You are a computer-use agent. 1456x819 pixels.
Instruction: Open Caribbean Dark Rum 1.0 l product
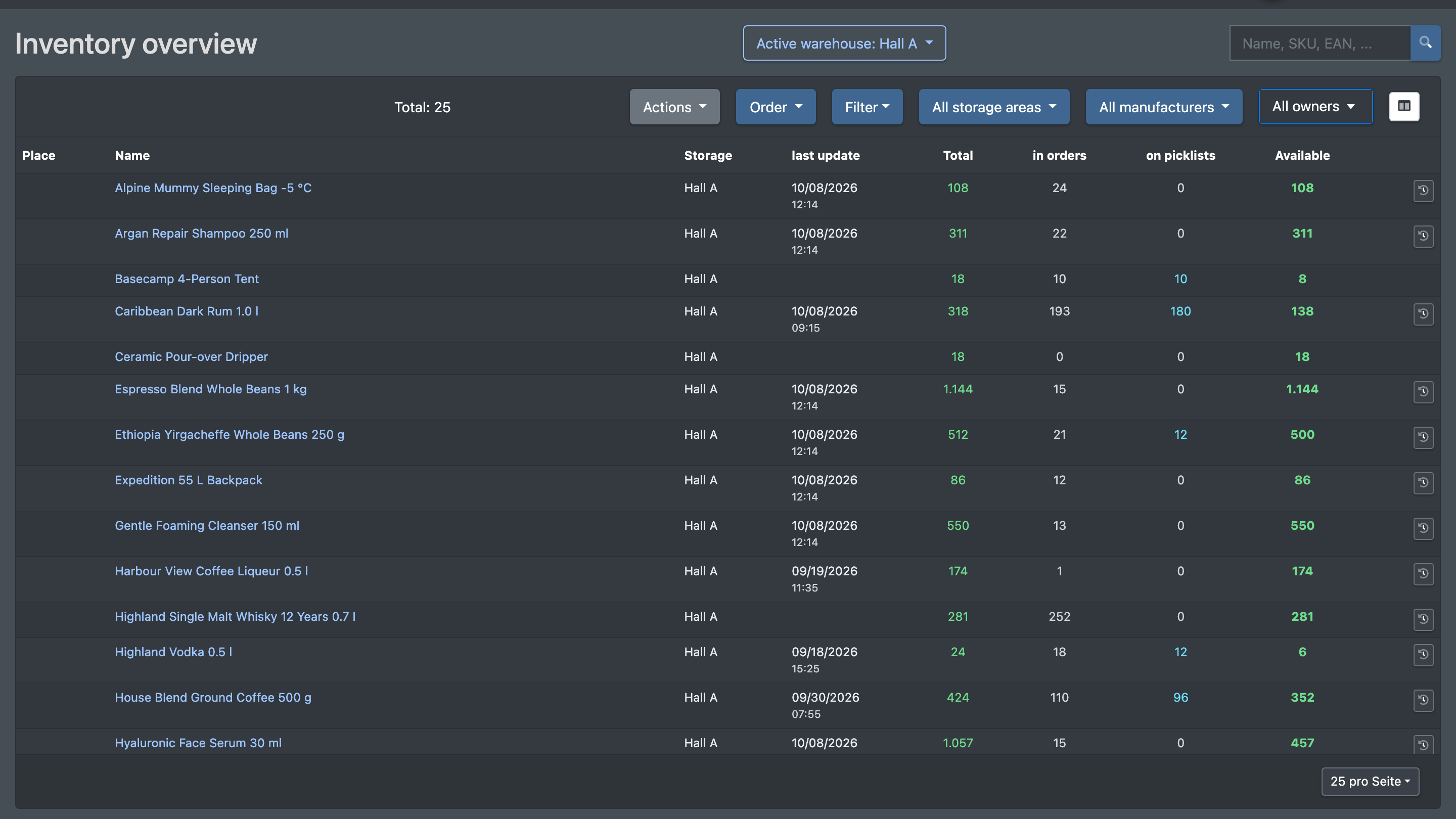pos(187,311)
